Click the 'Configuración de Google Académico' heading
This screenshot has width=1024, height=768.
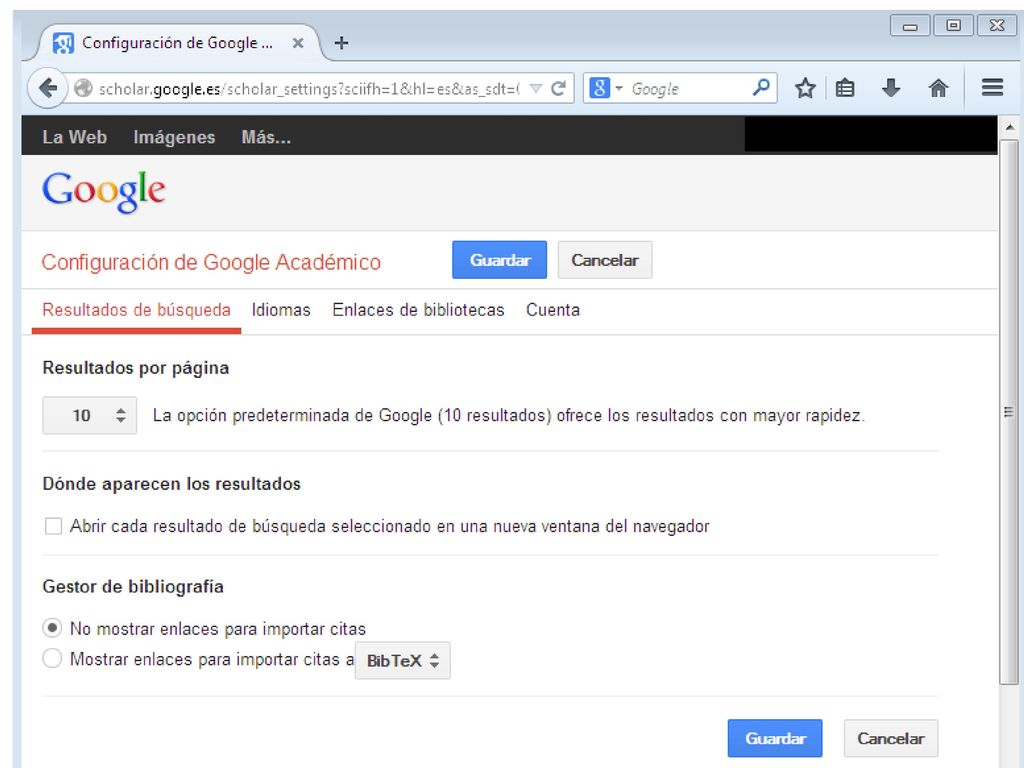211,263
